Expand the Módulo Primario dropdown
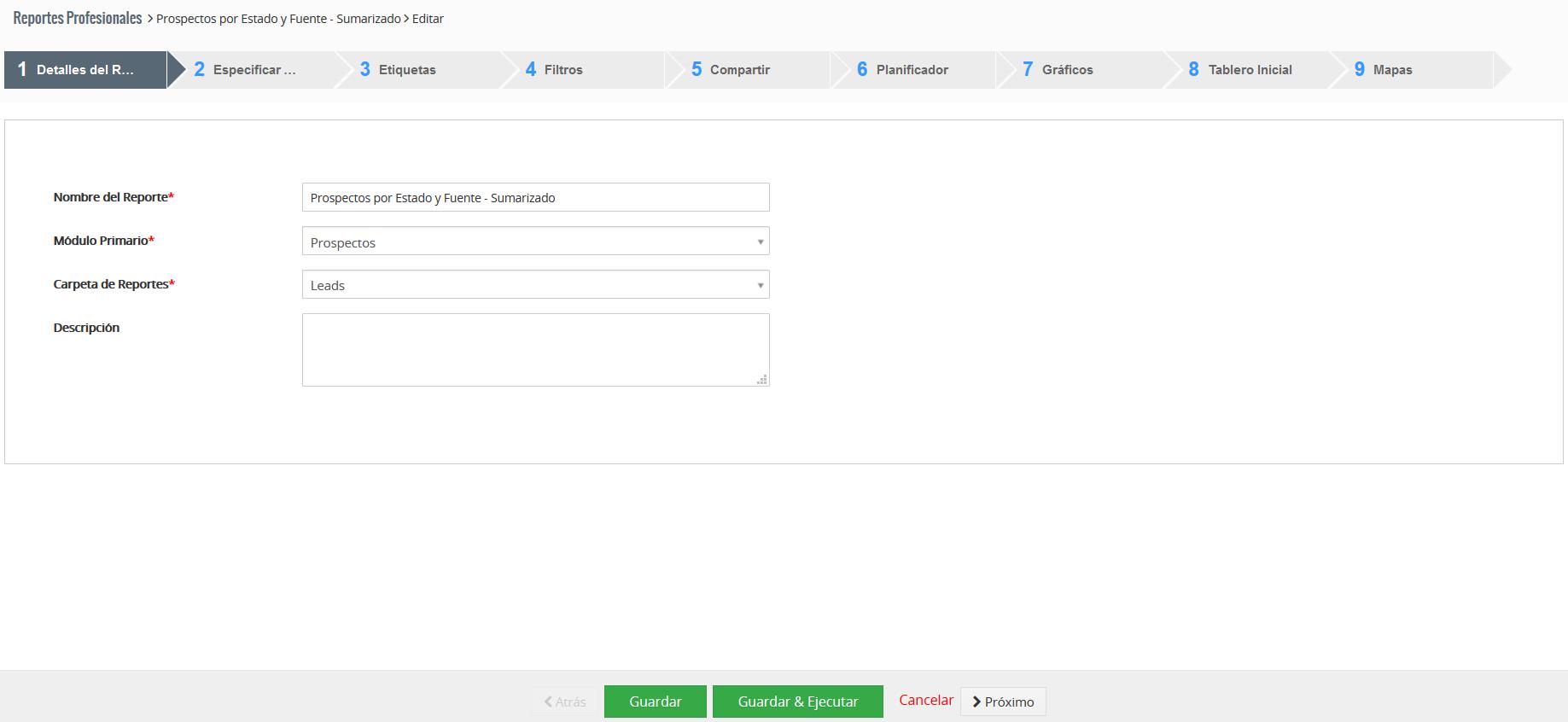 (535, 242)
